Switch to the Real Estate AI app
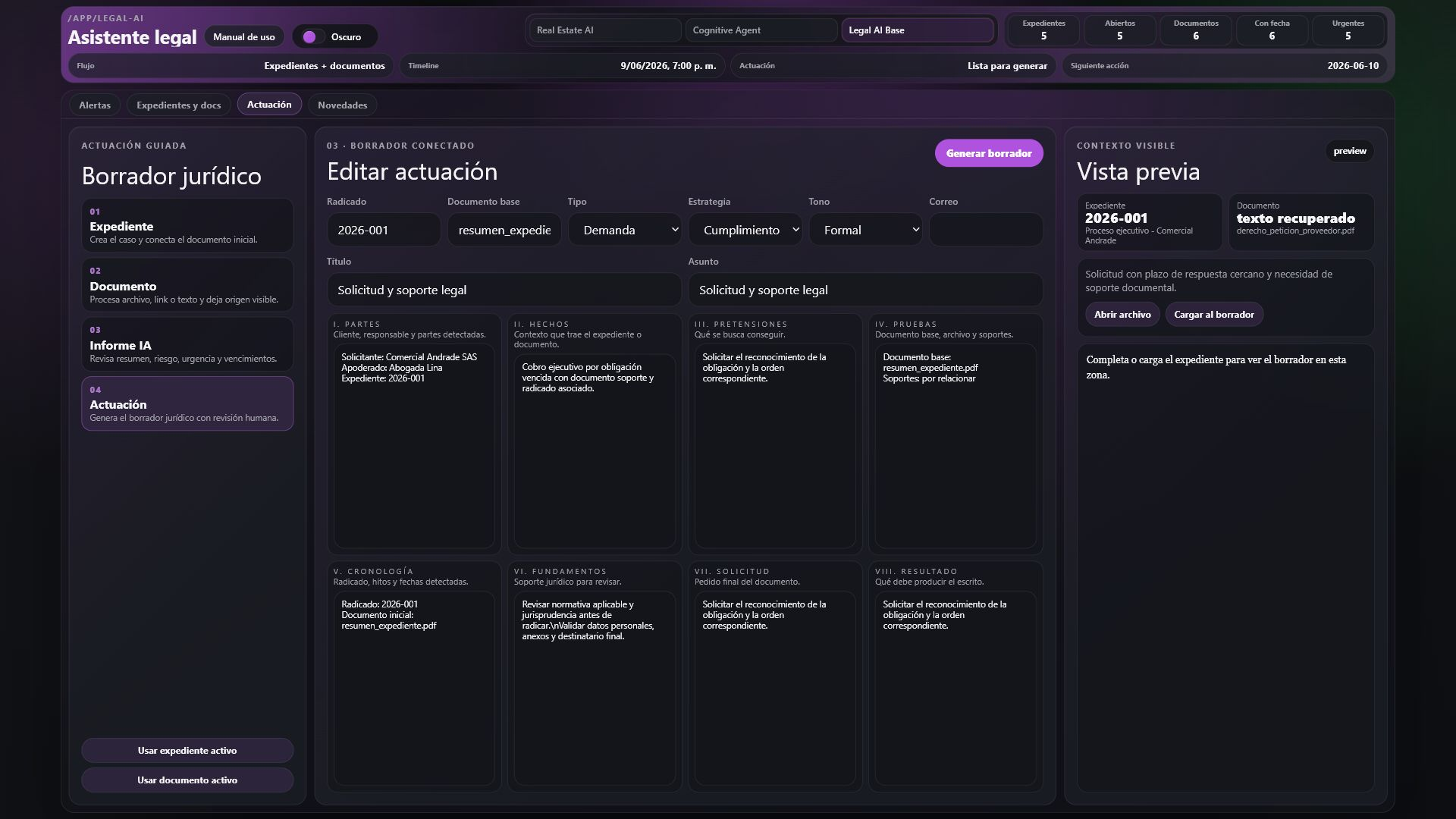1456x819 pixels. pyautogui.click(x=604, y=30)
